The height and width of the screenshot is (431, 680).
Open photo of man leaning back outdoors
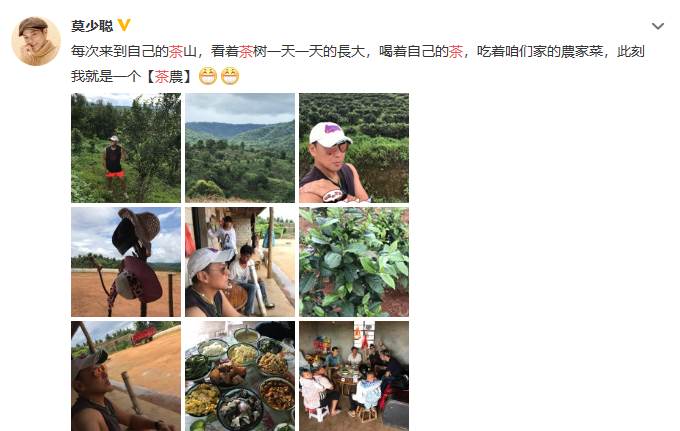126,376
